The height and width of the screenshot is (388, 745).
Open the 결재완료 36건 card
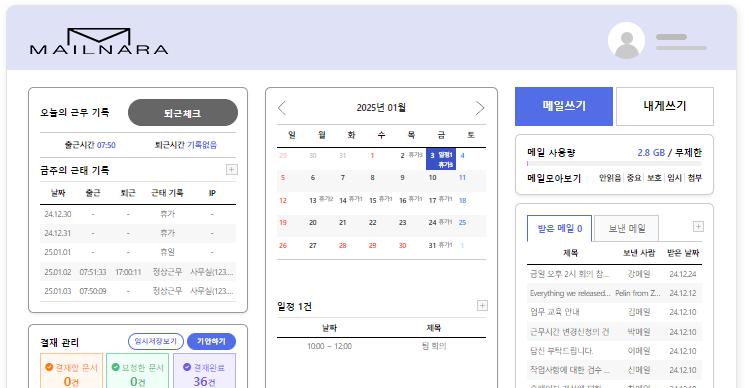point(204,371)
